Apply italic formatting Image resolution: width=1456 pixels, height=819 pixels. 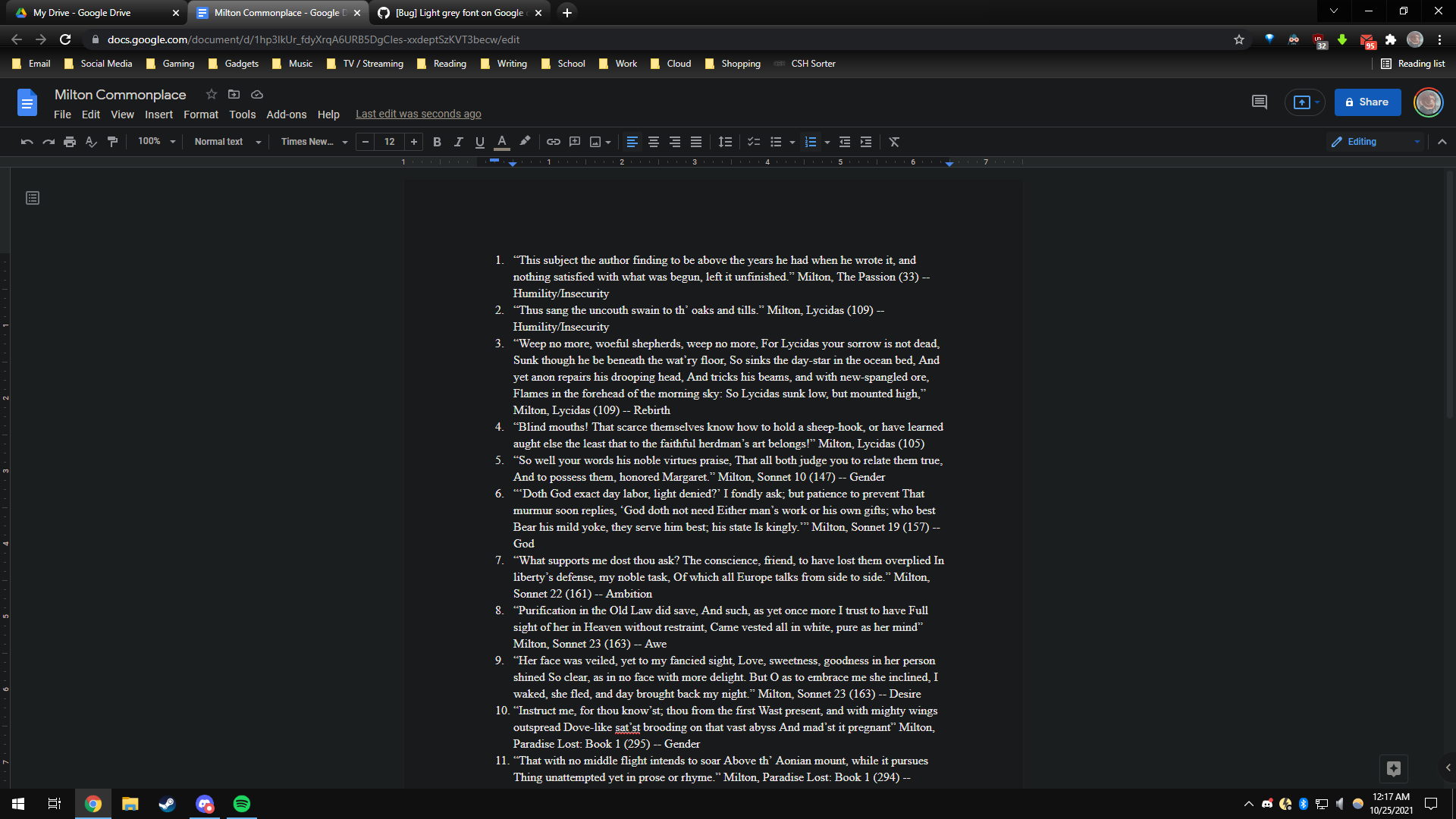458,142
